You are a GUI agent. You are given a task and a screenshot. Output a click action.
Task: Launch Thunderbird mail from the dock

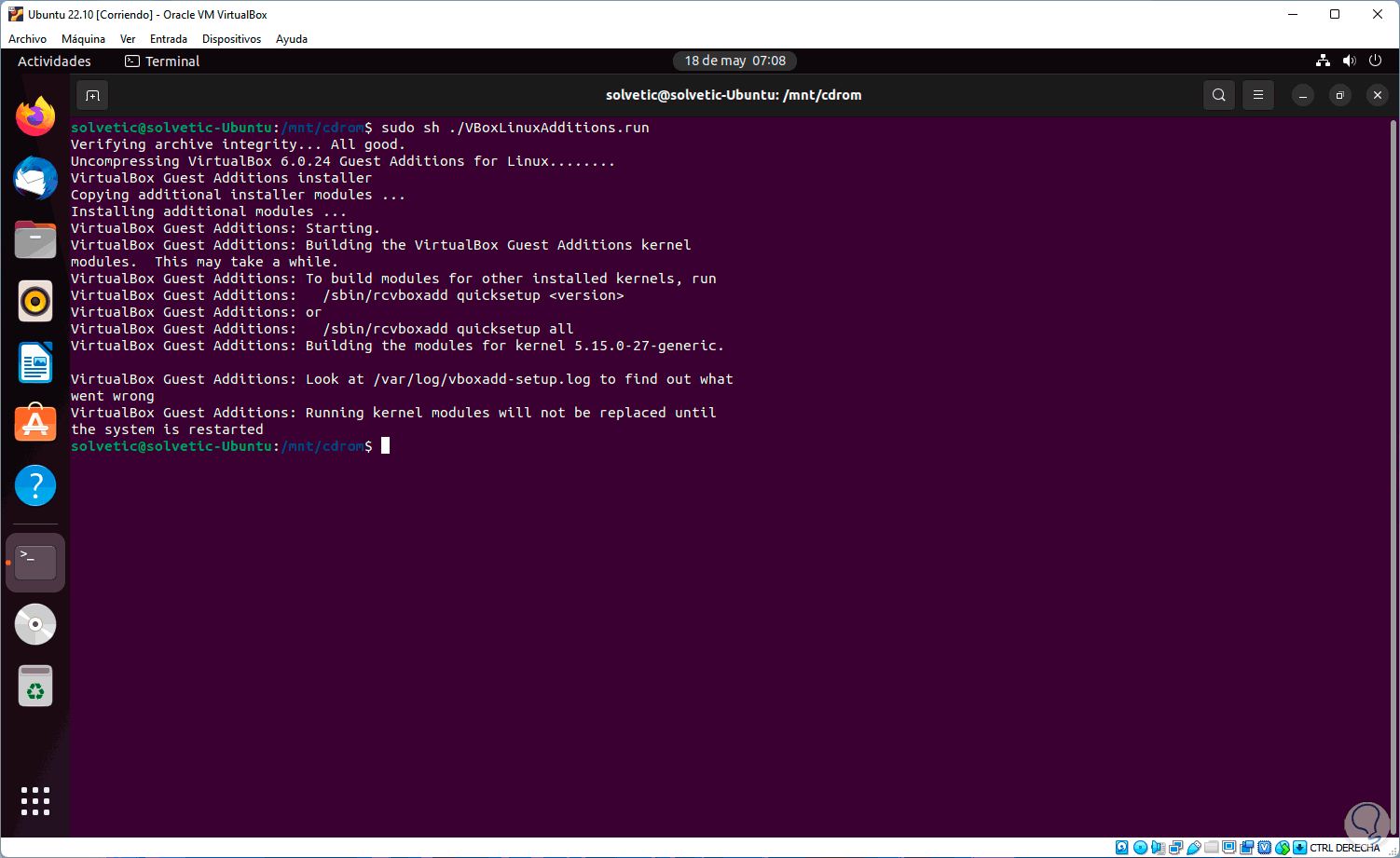click(x=35, y=178)
